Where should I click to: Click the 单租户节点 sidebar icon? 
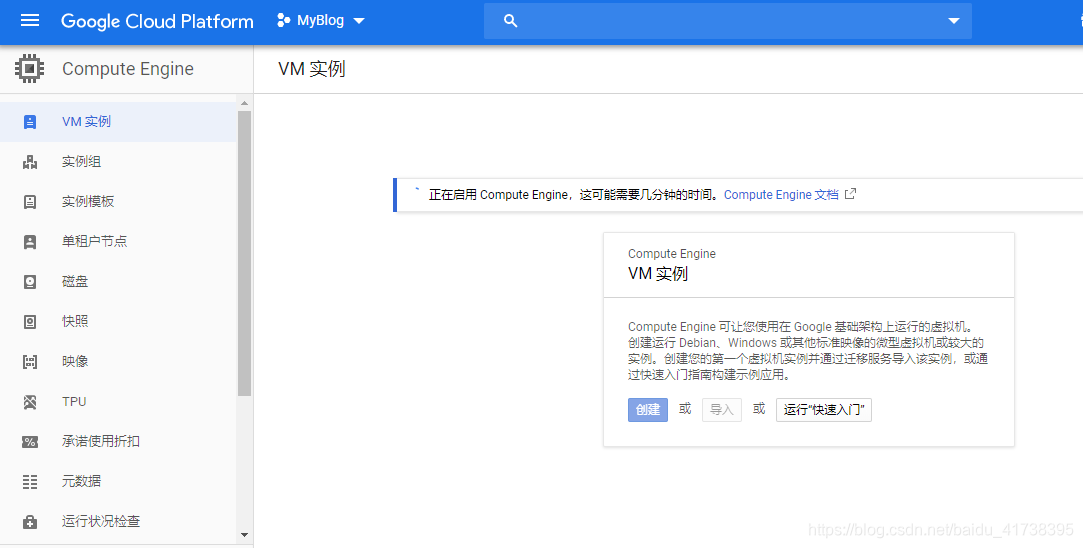(30, 242)
